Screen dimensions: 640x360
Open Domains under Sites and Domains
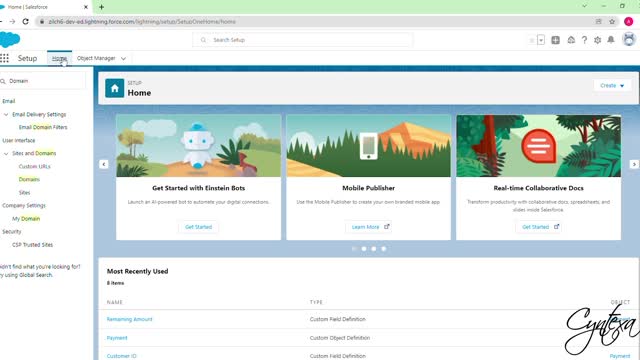point(29,180)
